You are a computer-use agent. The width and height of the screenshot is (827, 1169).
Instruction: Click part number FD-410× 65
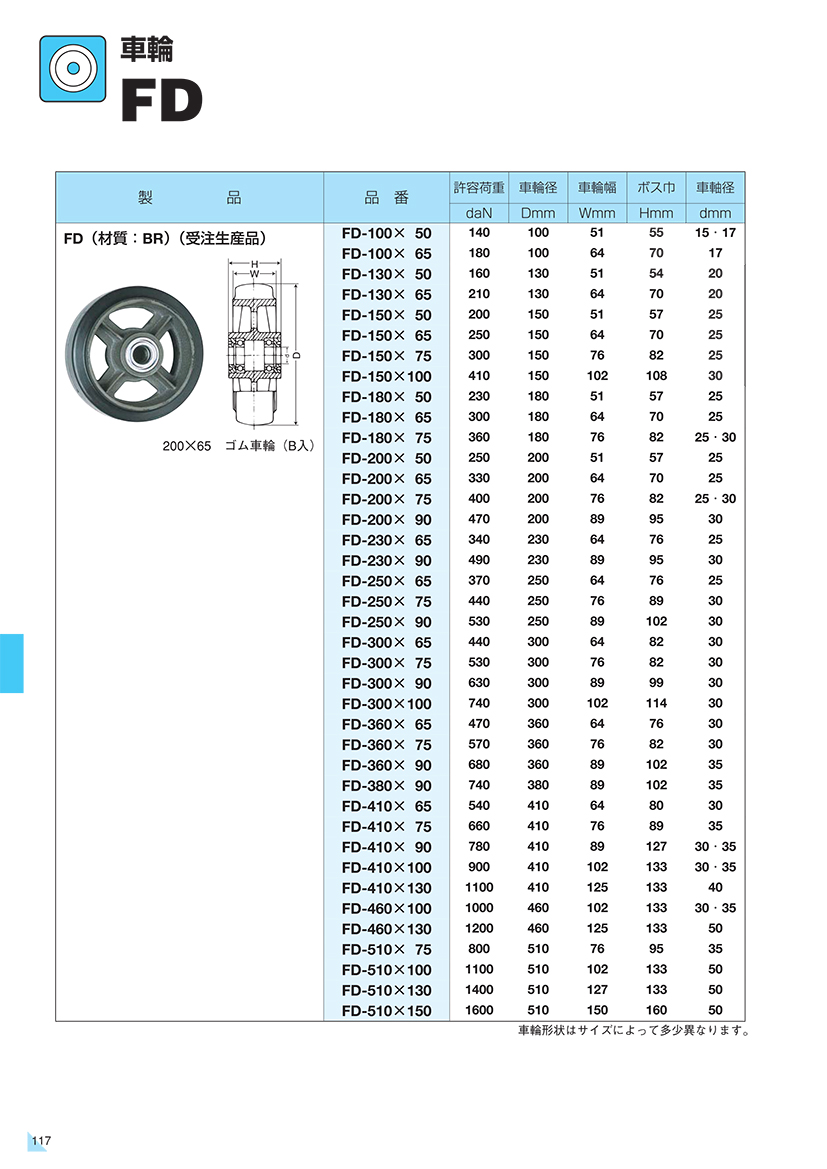(x=386, y=806)
